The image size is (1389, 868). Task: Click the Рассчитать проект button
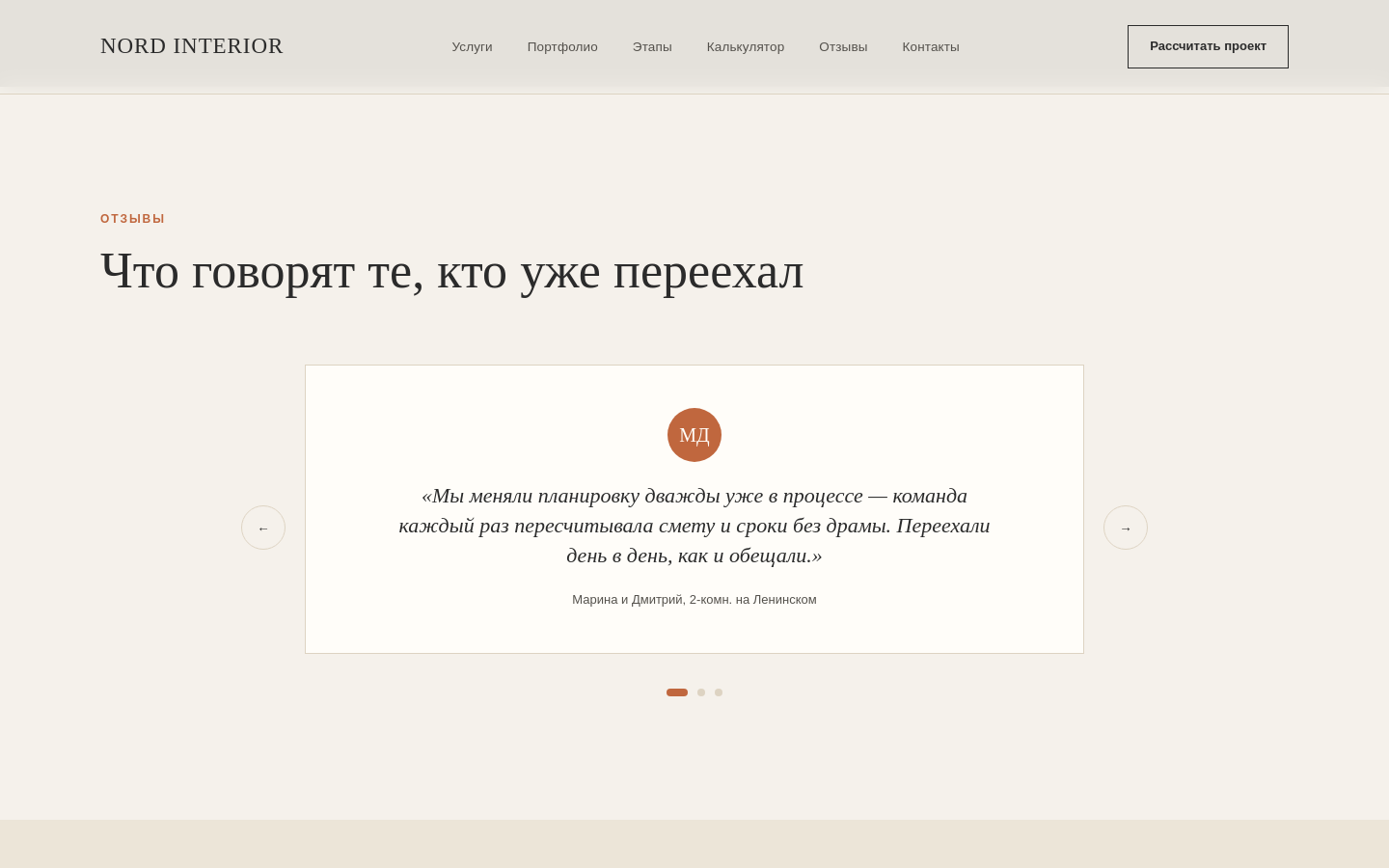click(1208, 46)
